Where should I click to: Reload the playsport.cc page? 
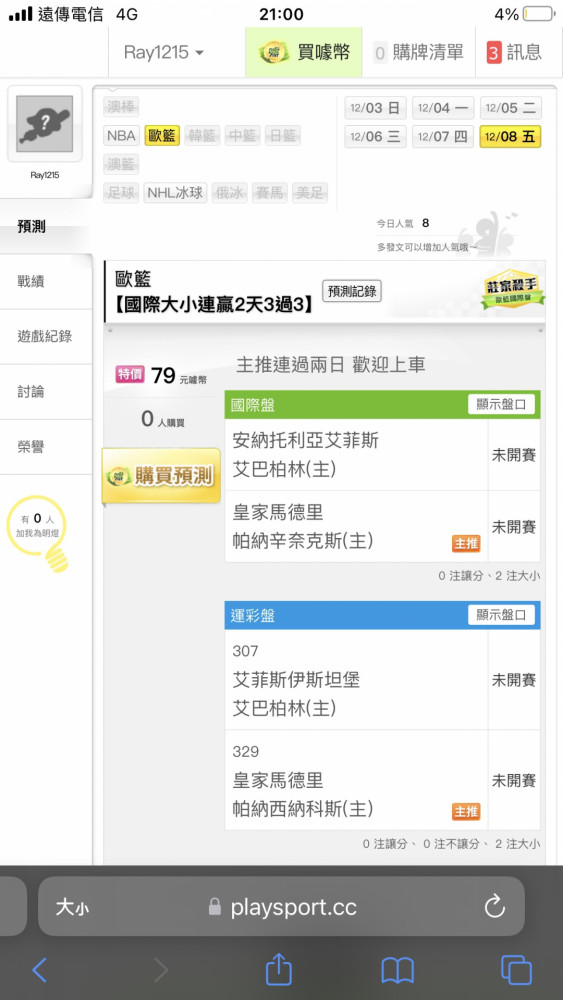point(495,907)
